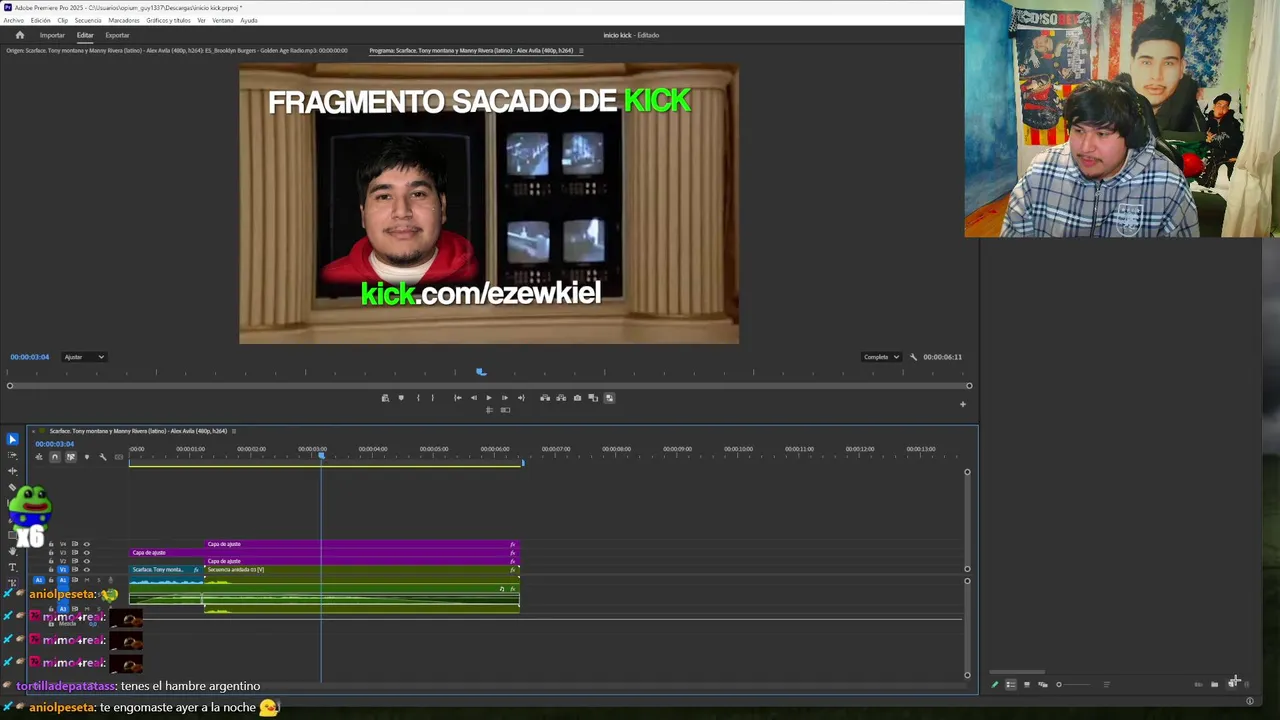Screen dimensions: 1280x720
Task: Switch Project panel to icon view
Action: click(1027, 685)
